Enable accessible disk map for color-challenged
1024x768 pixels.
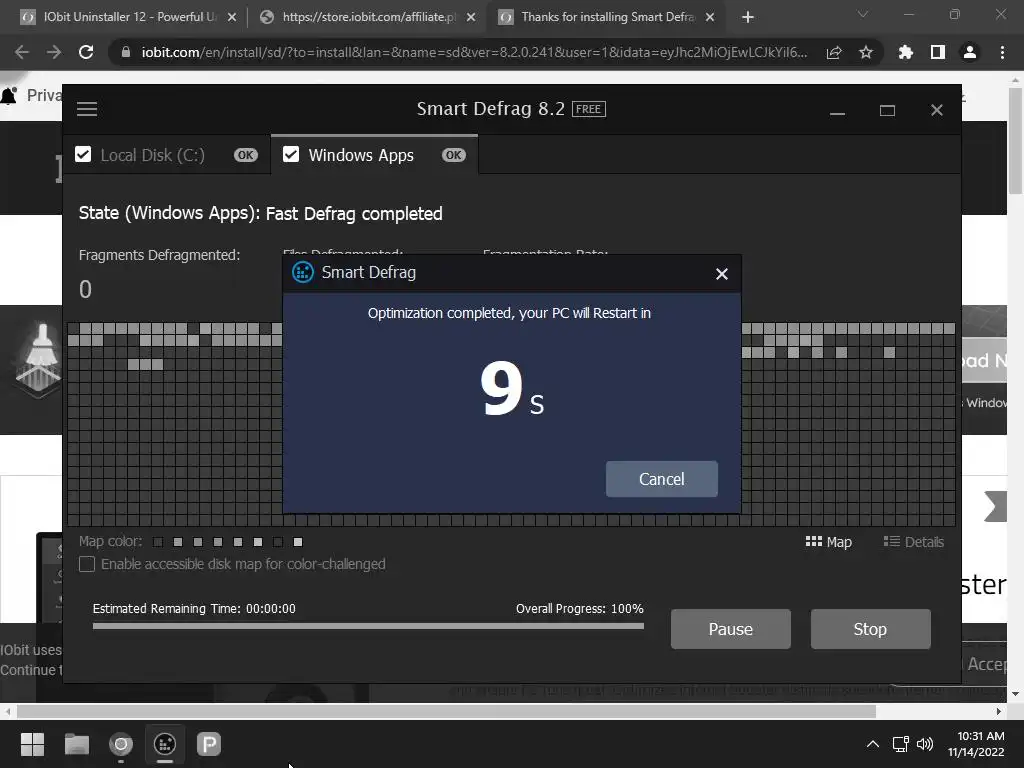click(87, 564)
